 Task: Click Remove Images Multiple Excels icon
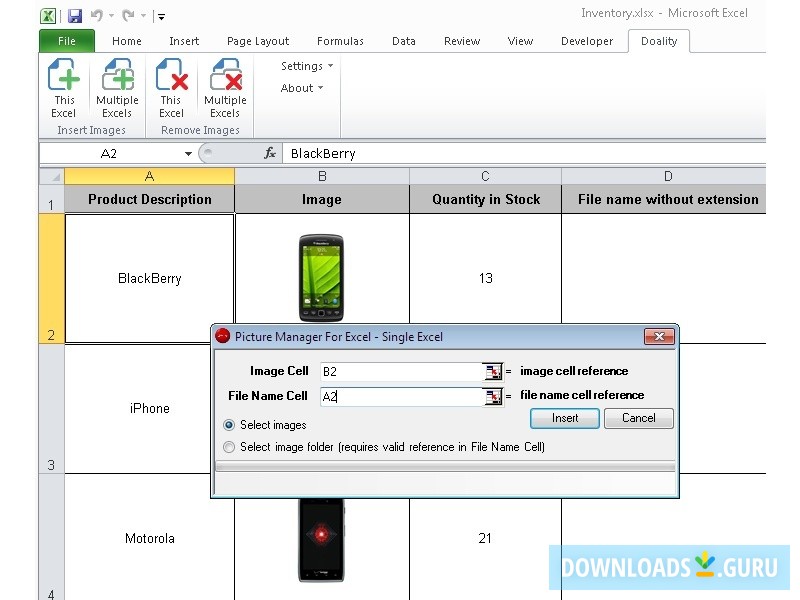click(x=225, y=88)
